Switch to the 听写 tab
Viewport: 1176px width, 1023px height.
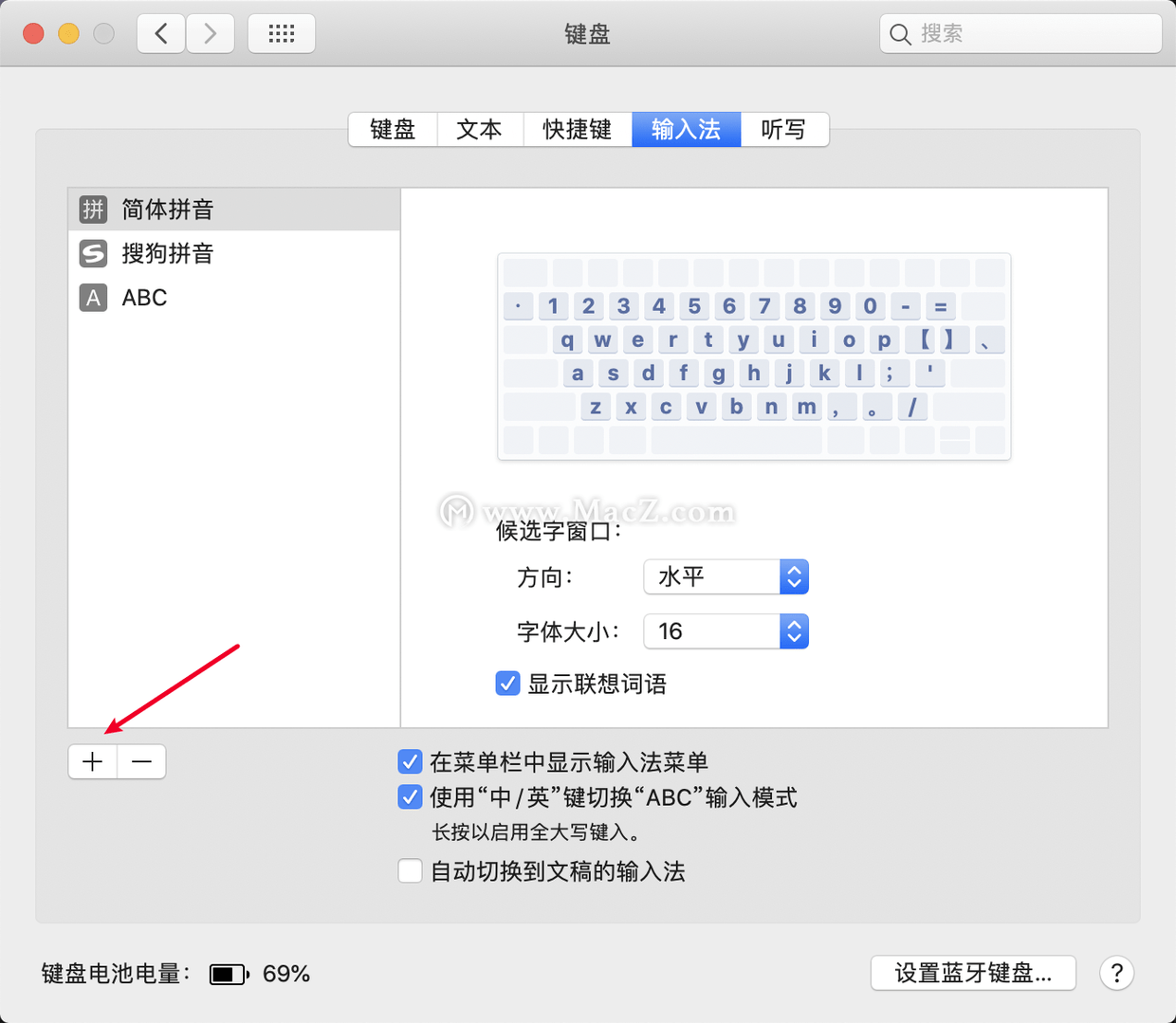tap(783, 129)
